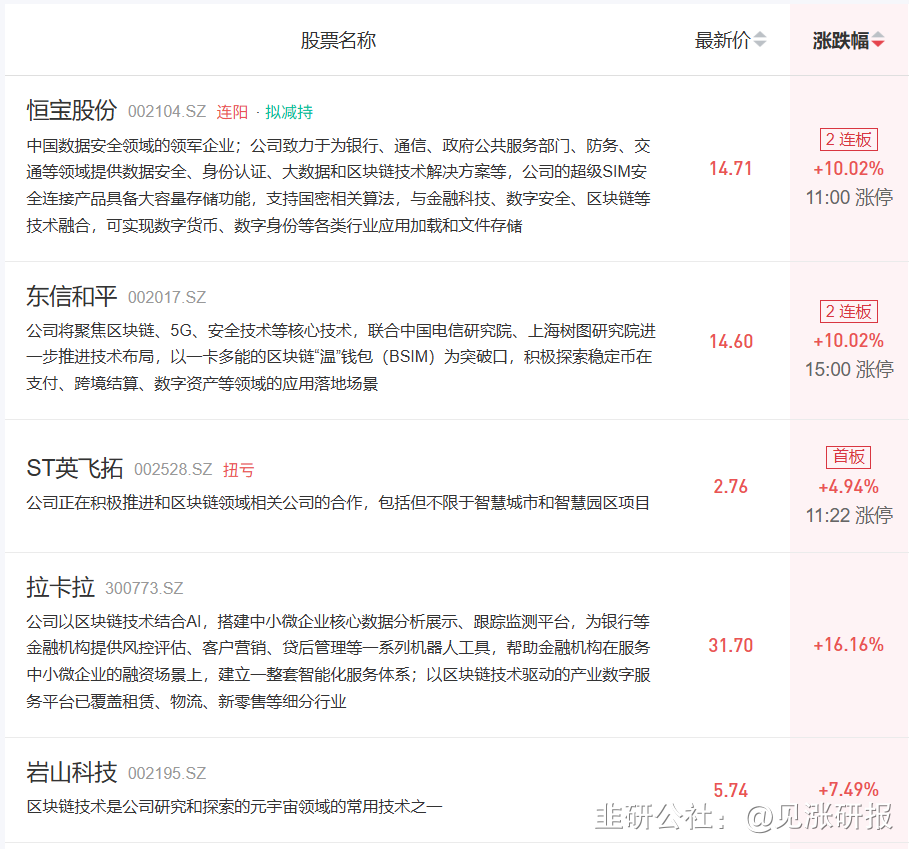Select stock code 002195.SZ
Image resolution: width=909 pixels, height=849 pixels.
(x=167, y=774)
